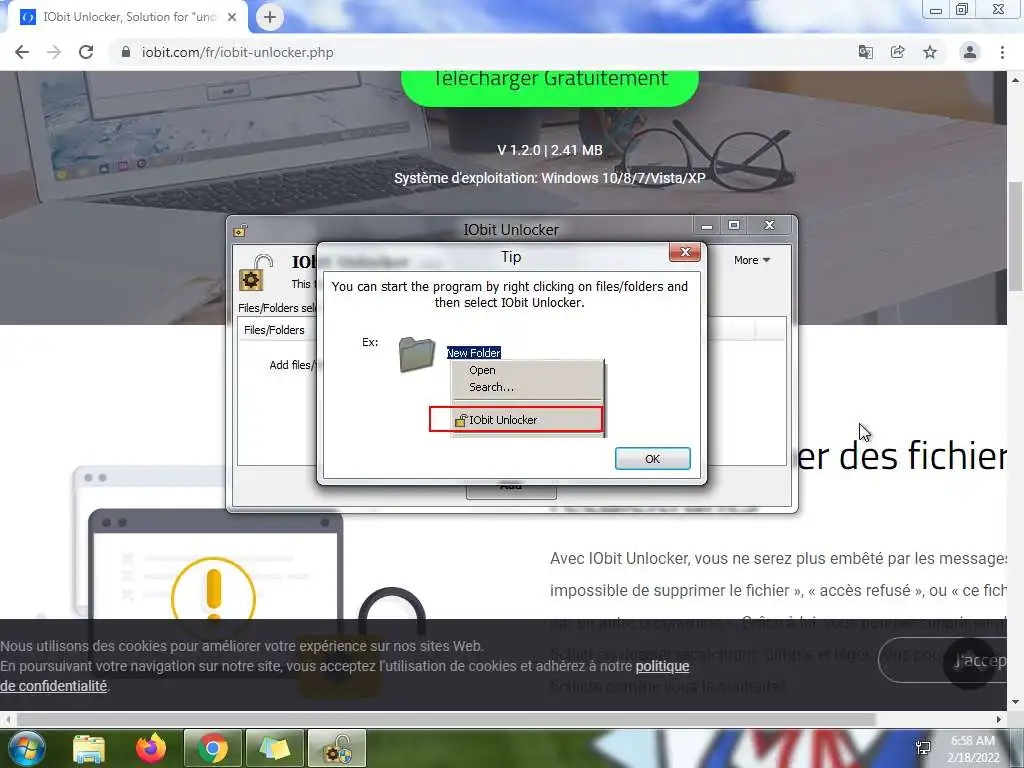Select IObit Unlocker entry in example context menu
Viewport: 1024px width, 768px height.
pyautogui.click(x=516, y=419)
